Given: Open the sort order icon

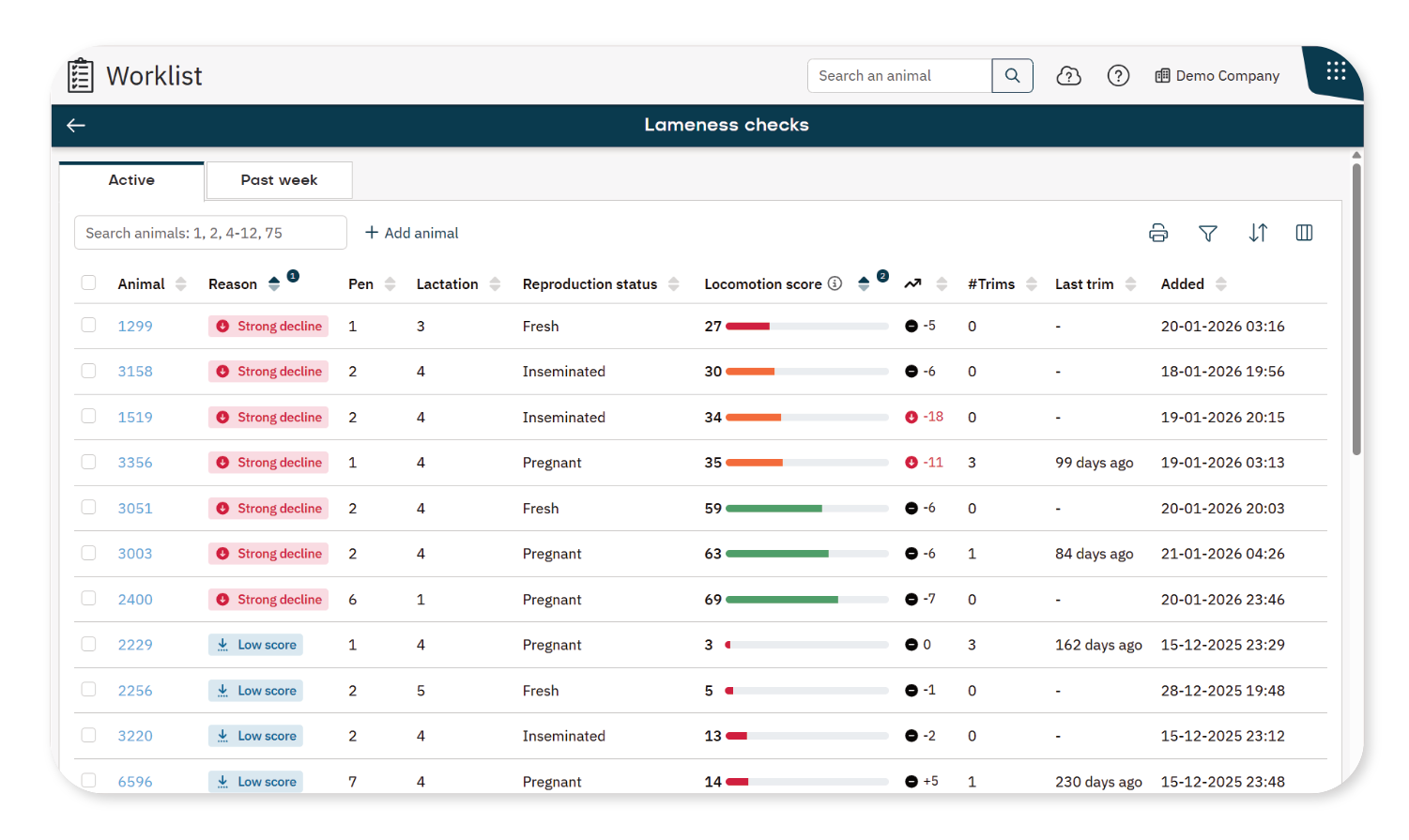Looking at the screenshot, I should click(x=1258, y=234).
